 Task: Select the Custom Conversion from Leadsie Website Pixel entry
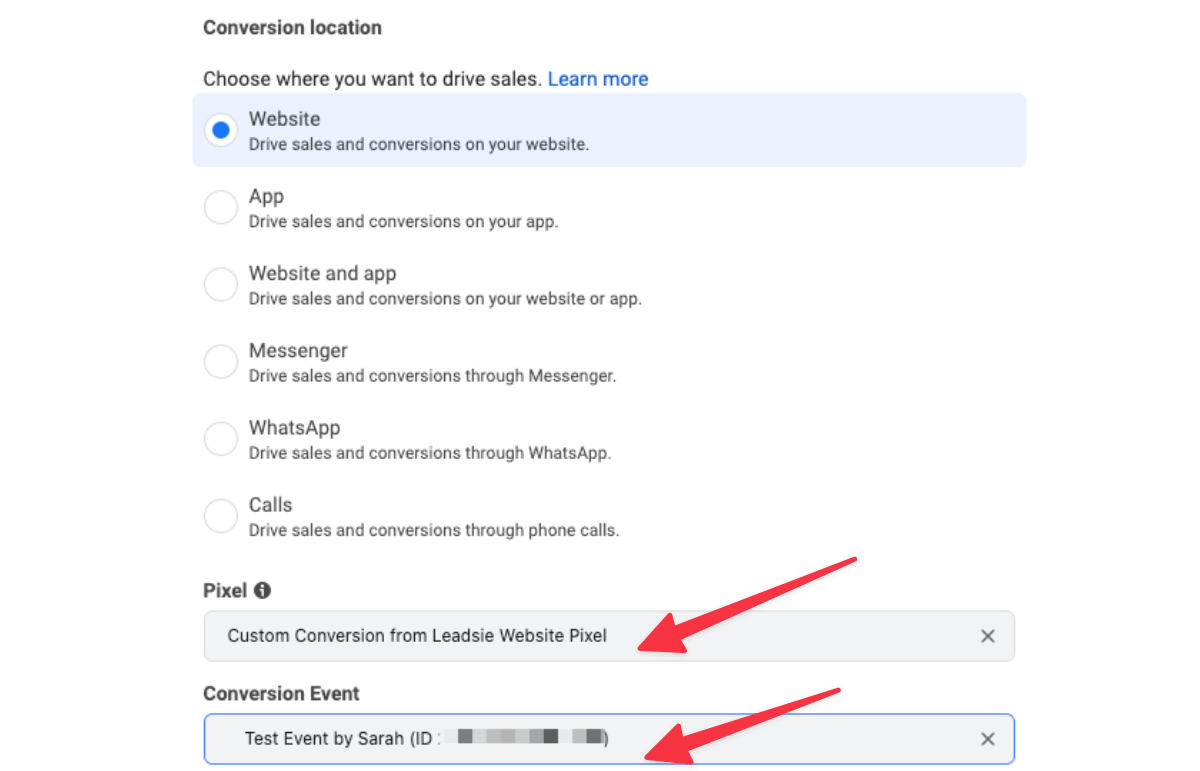pyautogui.click(x=416, y=635)
